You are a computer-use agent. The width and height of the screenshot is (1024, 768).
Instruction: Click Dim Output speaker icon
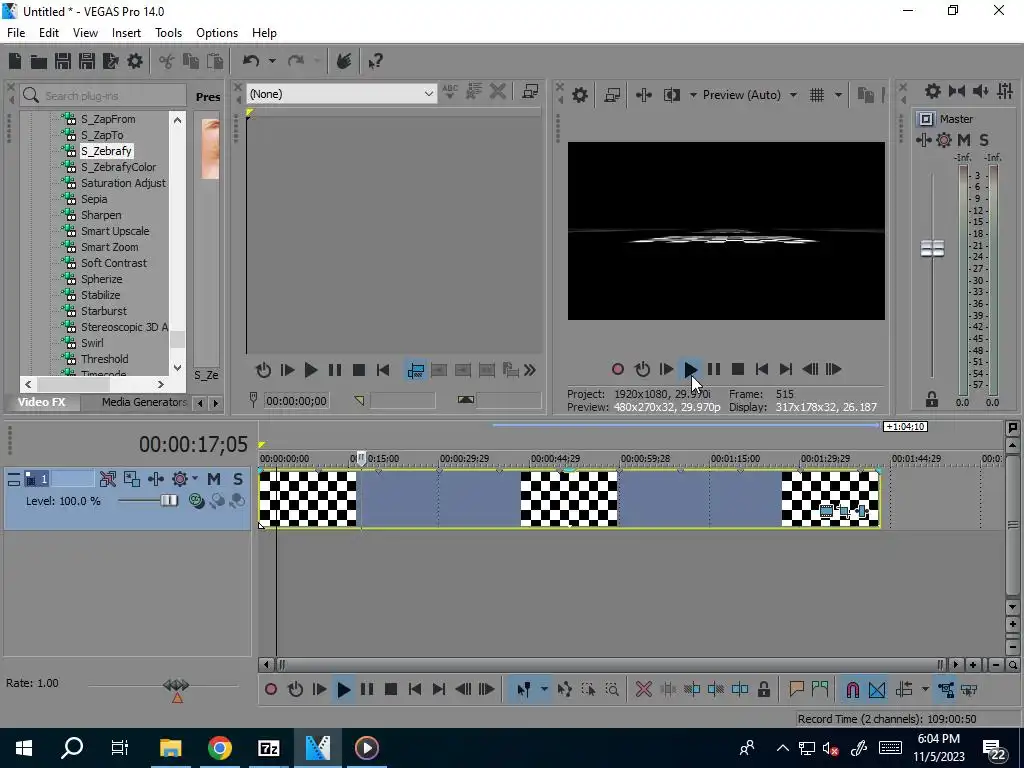pos(980,91)
